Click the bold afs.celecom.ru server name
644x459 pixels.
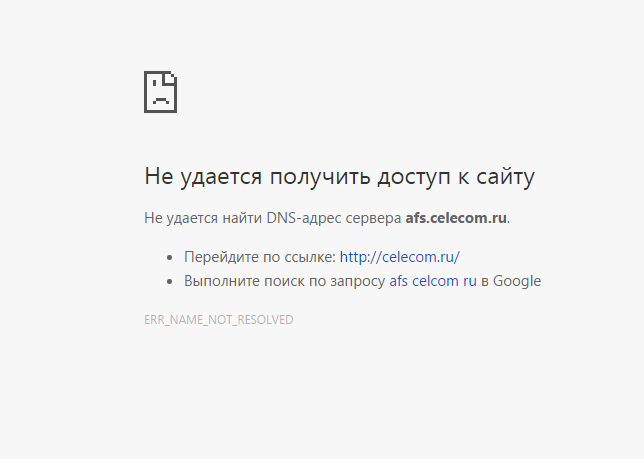456,218
